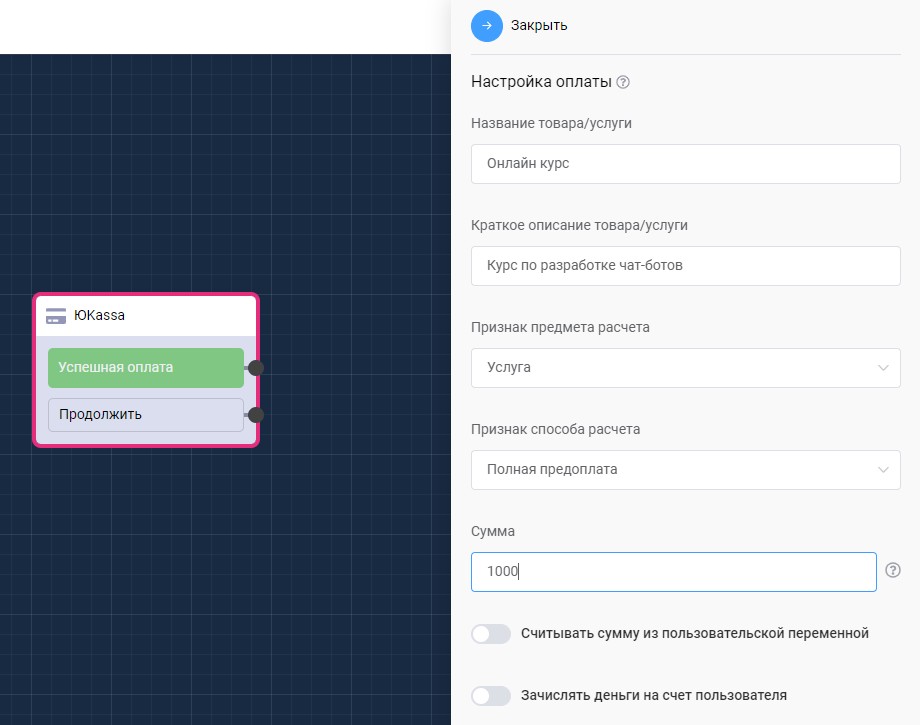Click help icon next to Настройка оплаты
The image size is (920, 725).
(x=623, y=82)
